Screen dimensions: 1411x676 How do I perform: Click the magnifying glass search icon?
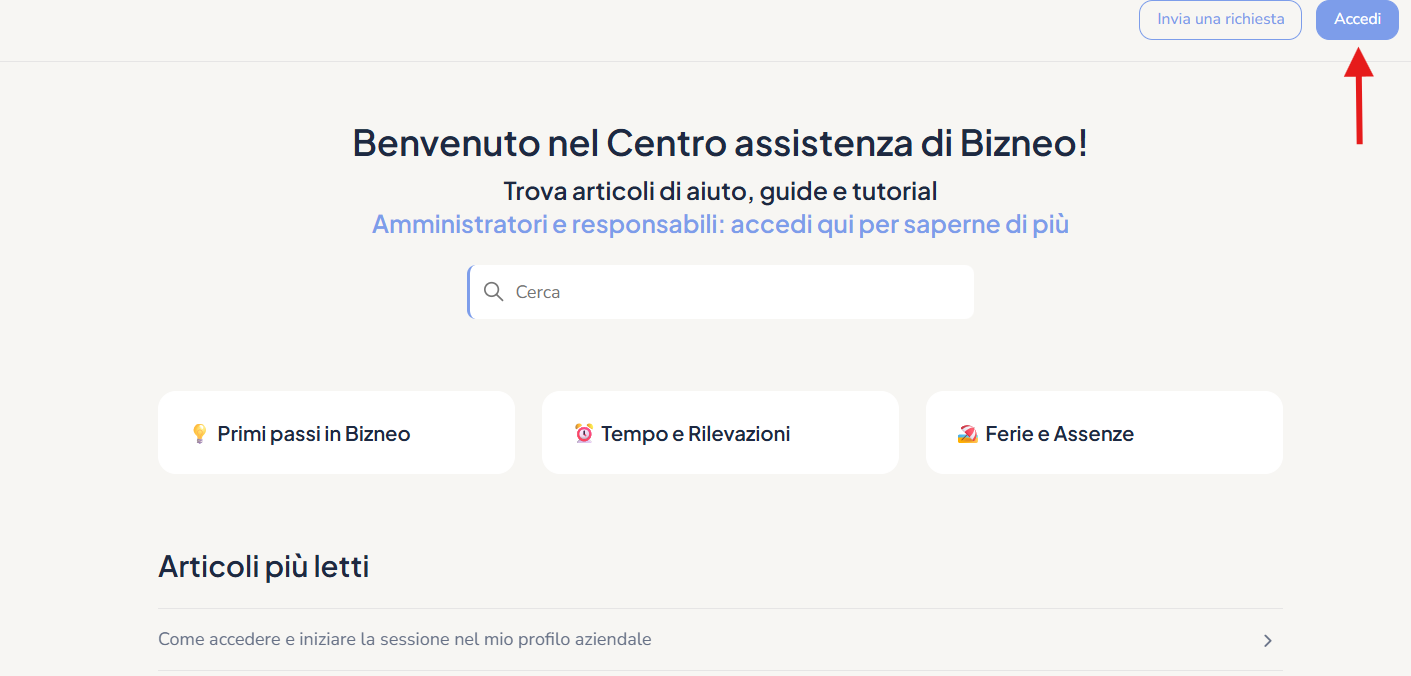(x=493, y=292)
